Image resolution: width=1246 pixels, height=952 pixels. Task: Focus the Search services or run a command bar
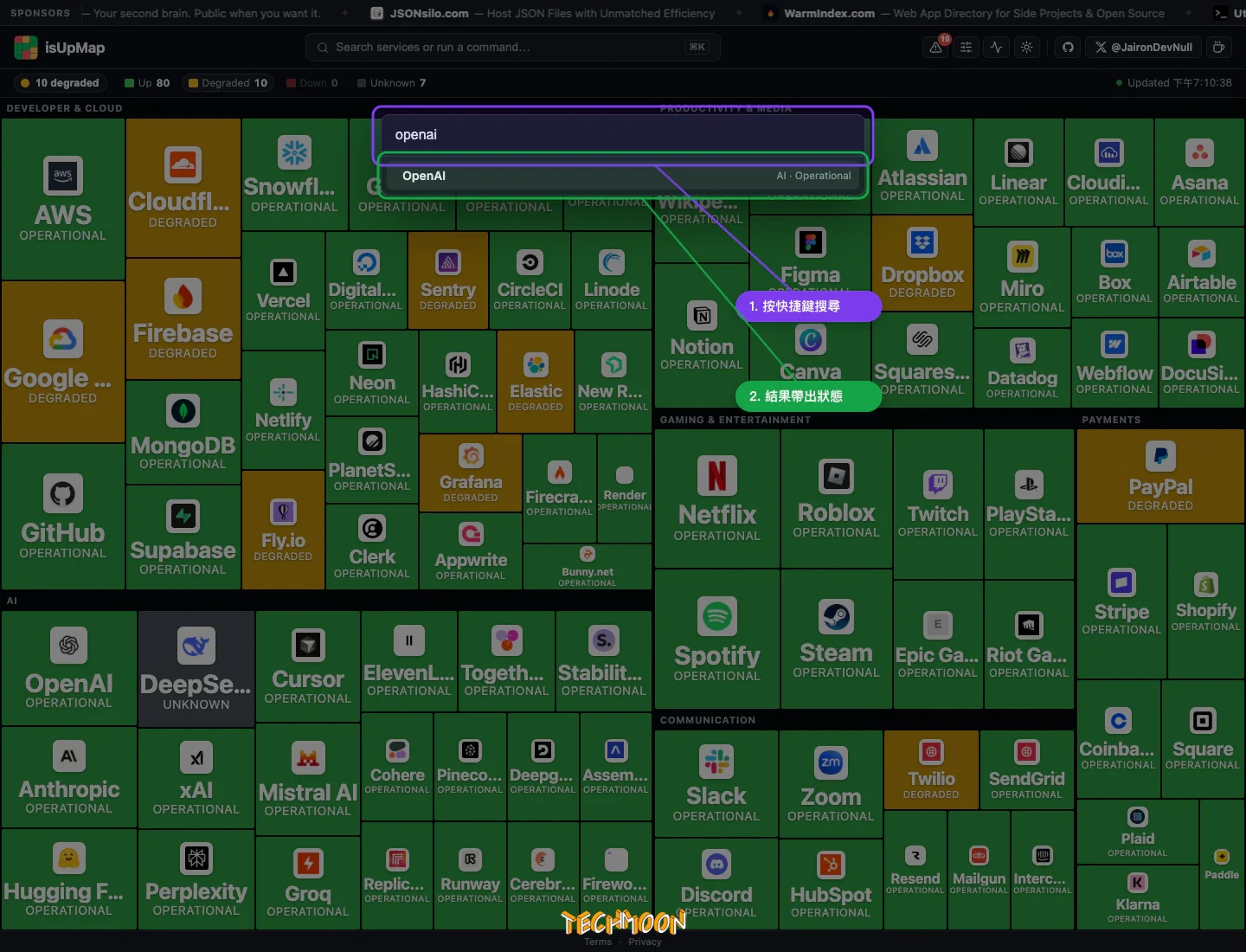click(x=513, y=48)
